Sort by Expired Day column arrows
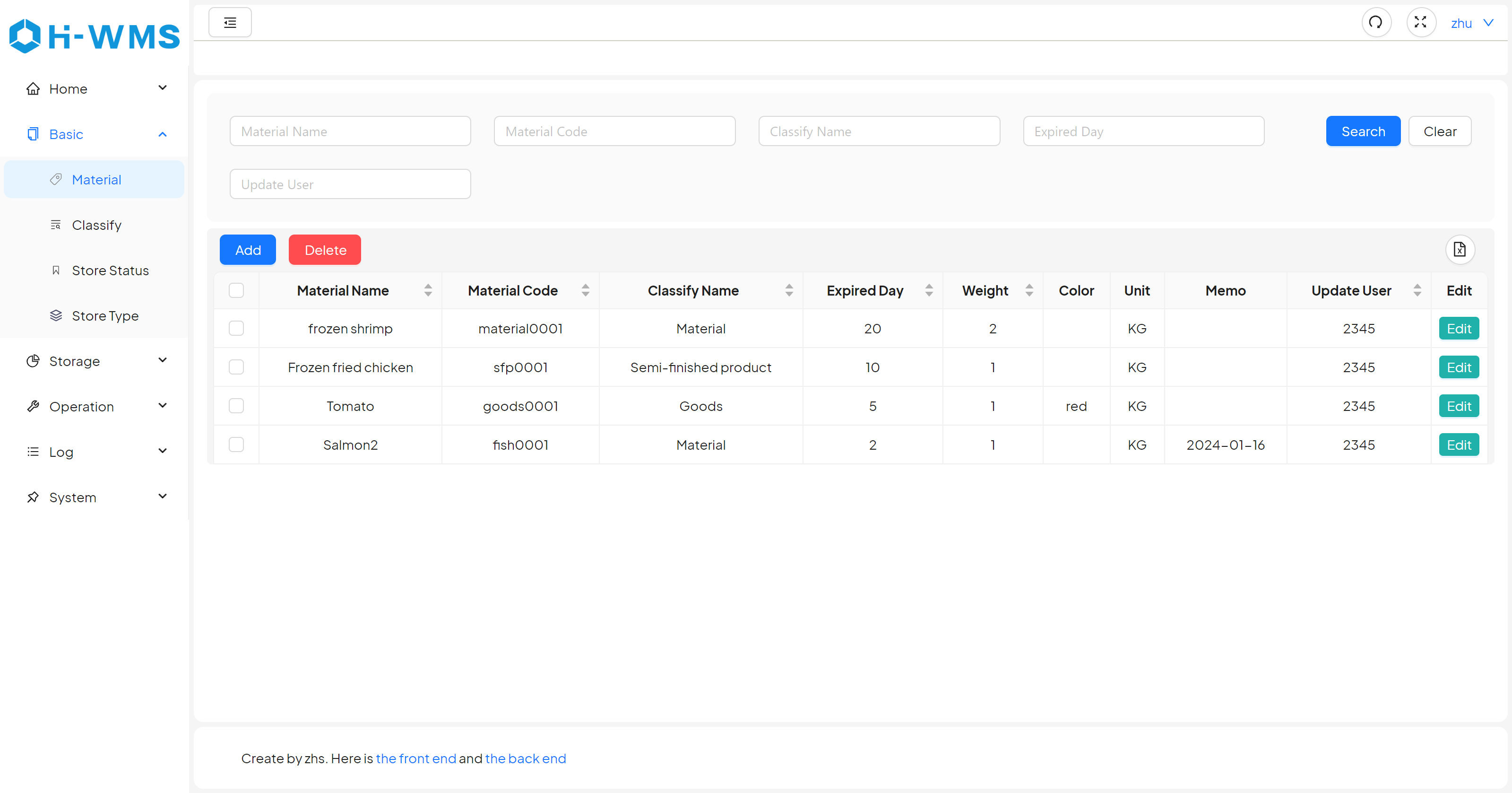The width and height of the screenshot is (1512, 793). 929,290
